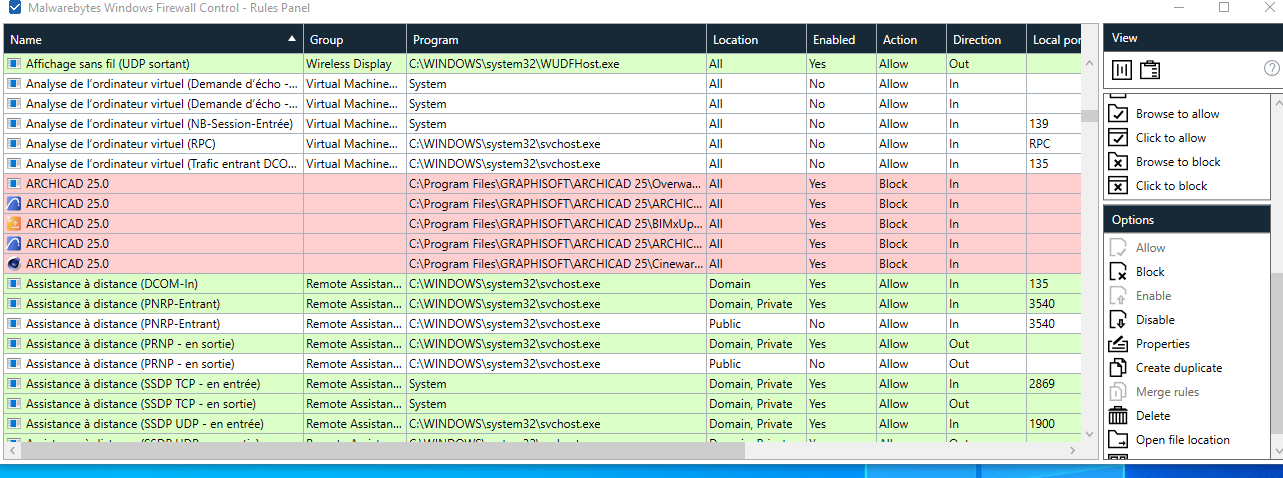Click the View panel header
The height and width of the screenshot is (478, 1283).
click(x=1193, y=38)
